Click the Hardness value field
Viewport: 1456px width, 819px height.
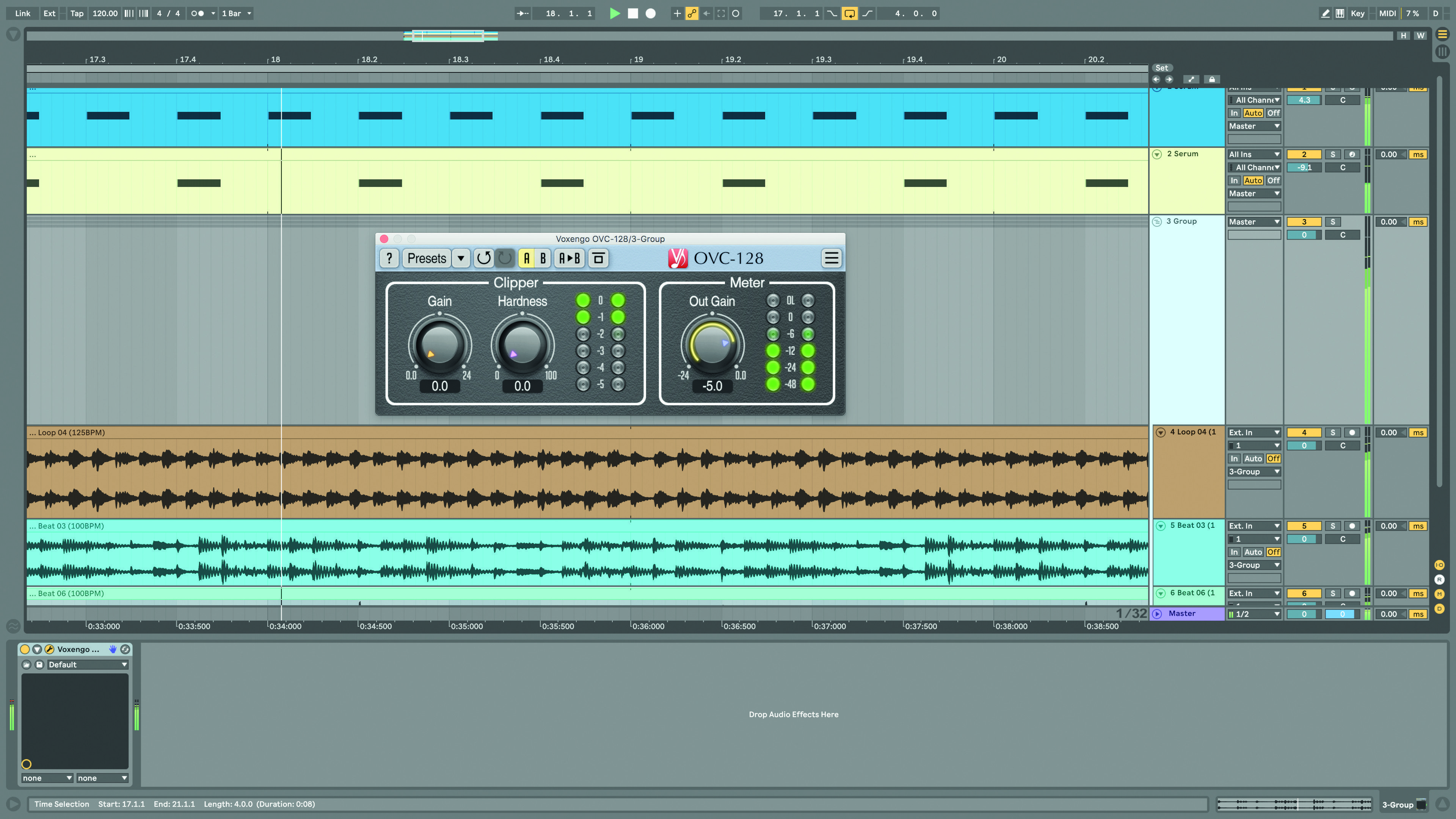(x=522, y=386)
